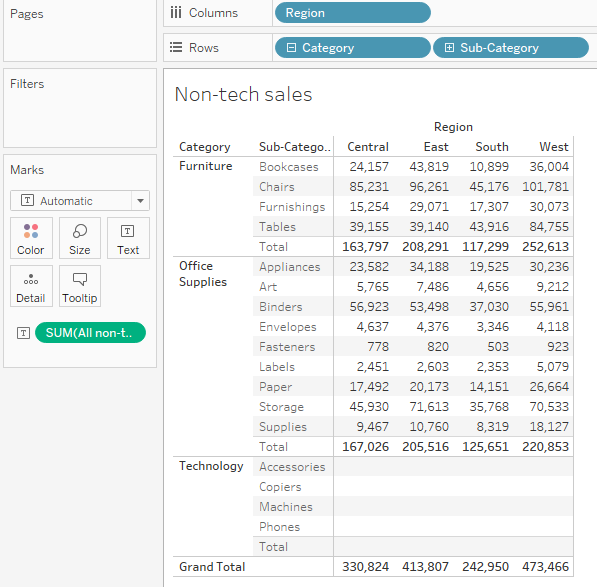Image resolution: width=597 pixels, height=587 pixels.
Task: Open the Size marks card
Action: click(x=80, y=238)
